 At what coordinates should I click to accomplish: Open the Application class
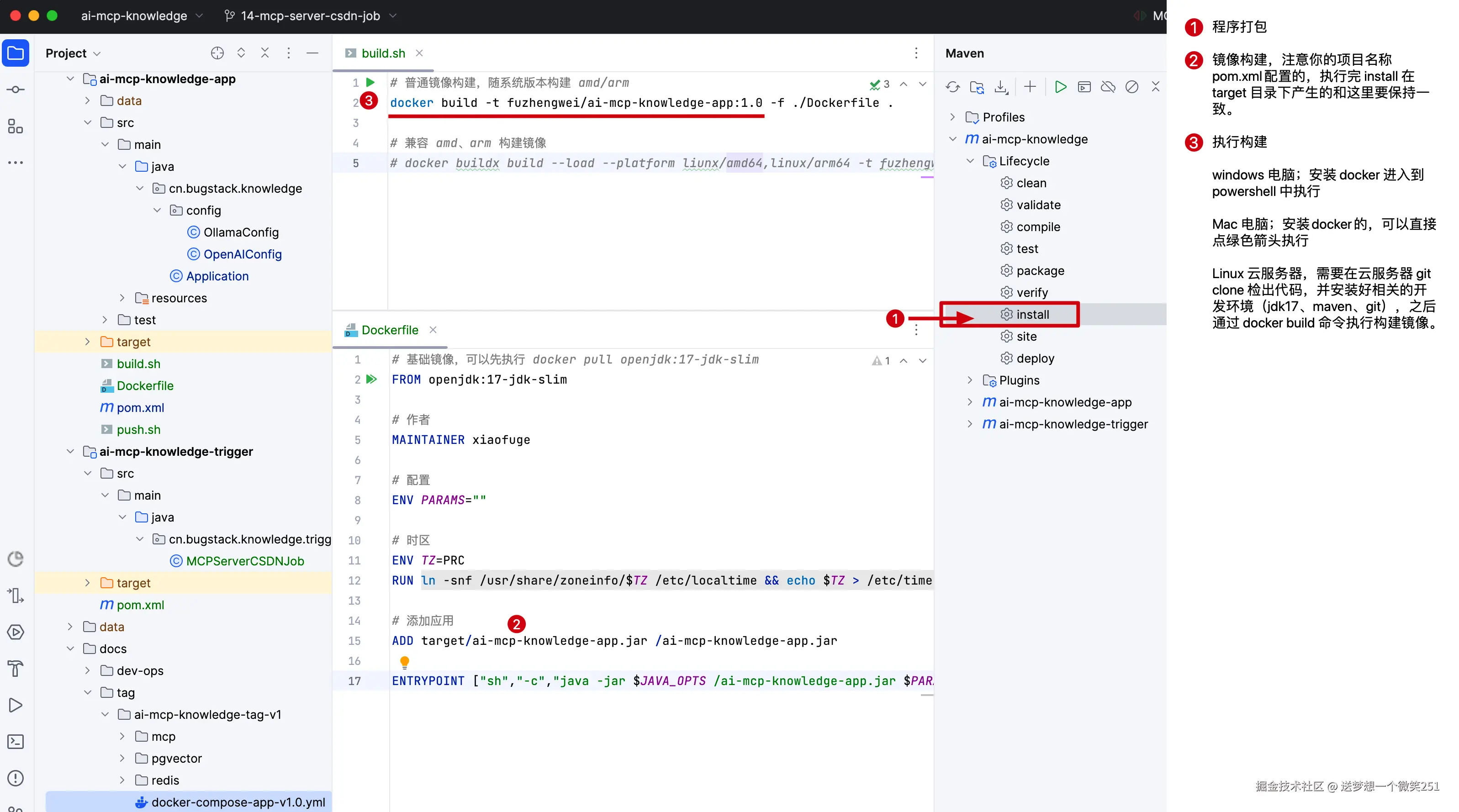pyautogui.click(x=209, y=276)
